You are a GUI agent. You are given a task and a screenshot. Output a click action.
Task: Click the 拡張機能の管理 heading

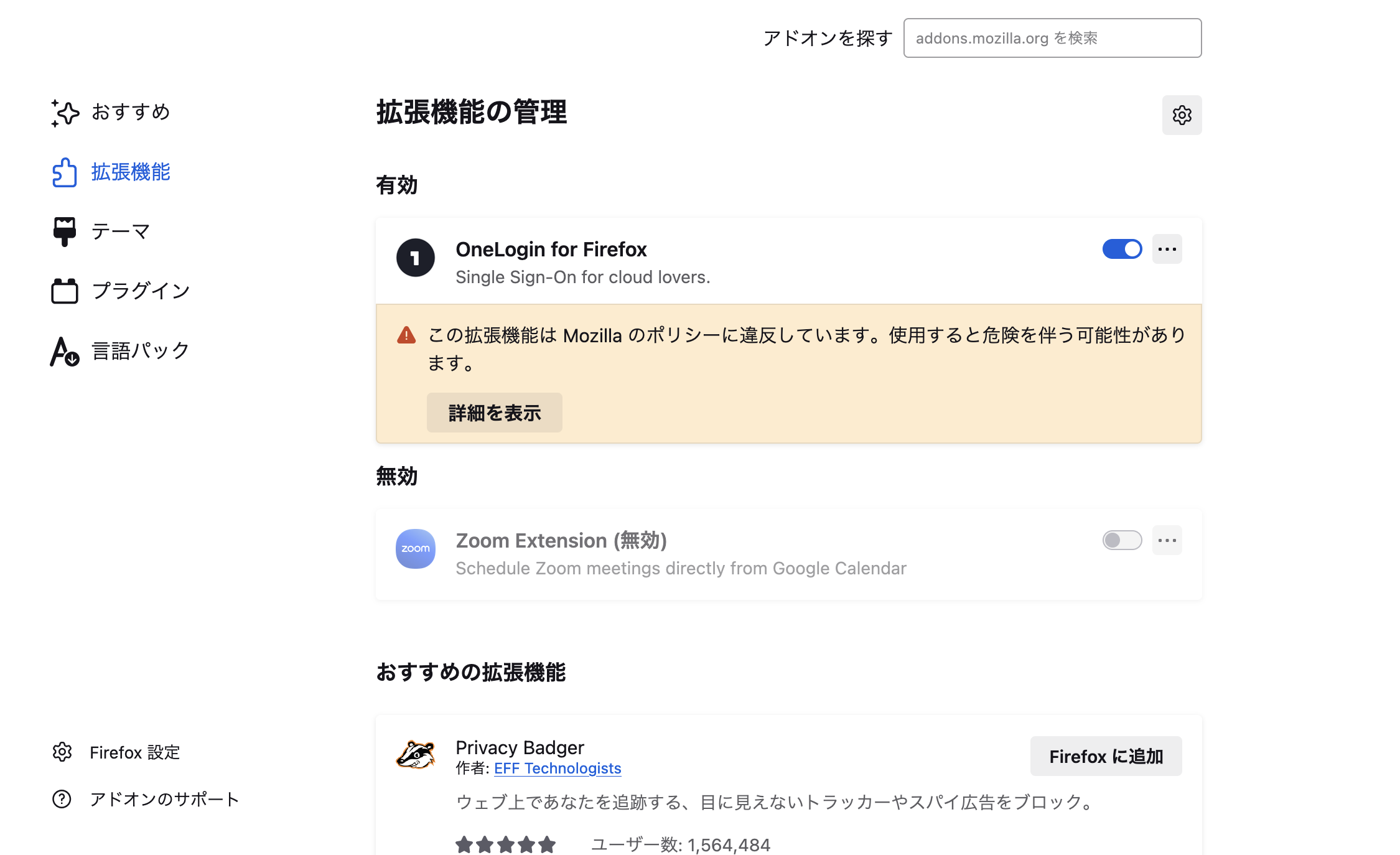[471, 113]
